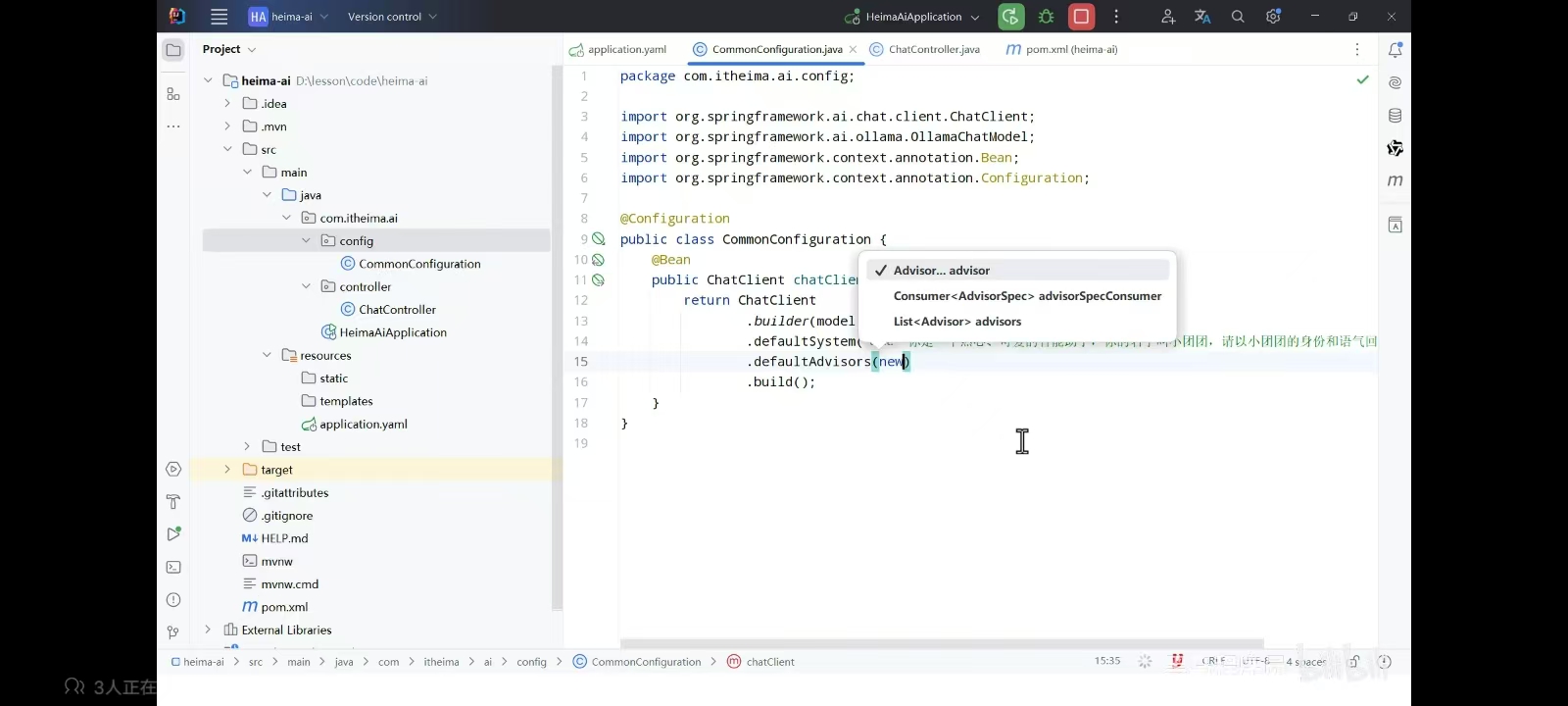1568x706 pixels.
Task: Click the project tree vertical scrollbar
Action: 557,338
